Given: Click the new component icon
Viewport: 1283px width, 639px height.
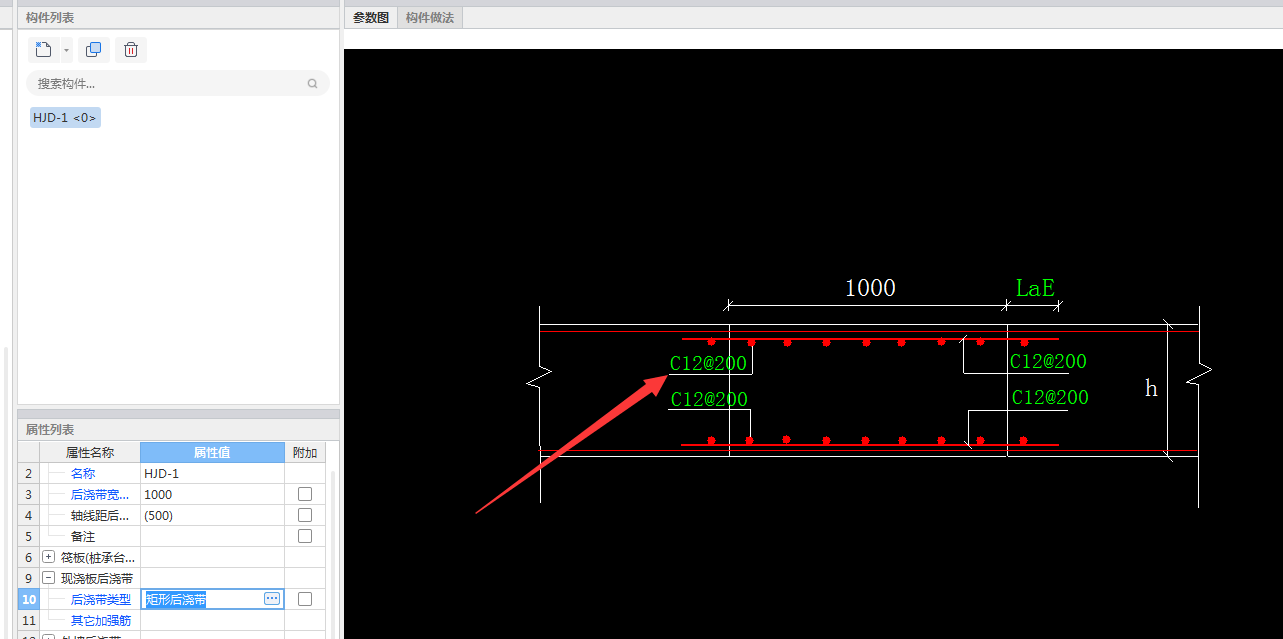Looking at the screenshot, I should [43, 50].
